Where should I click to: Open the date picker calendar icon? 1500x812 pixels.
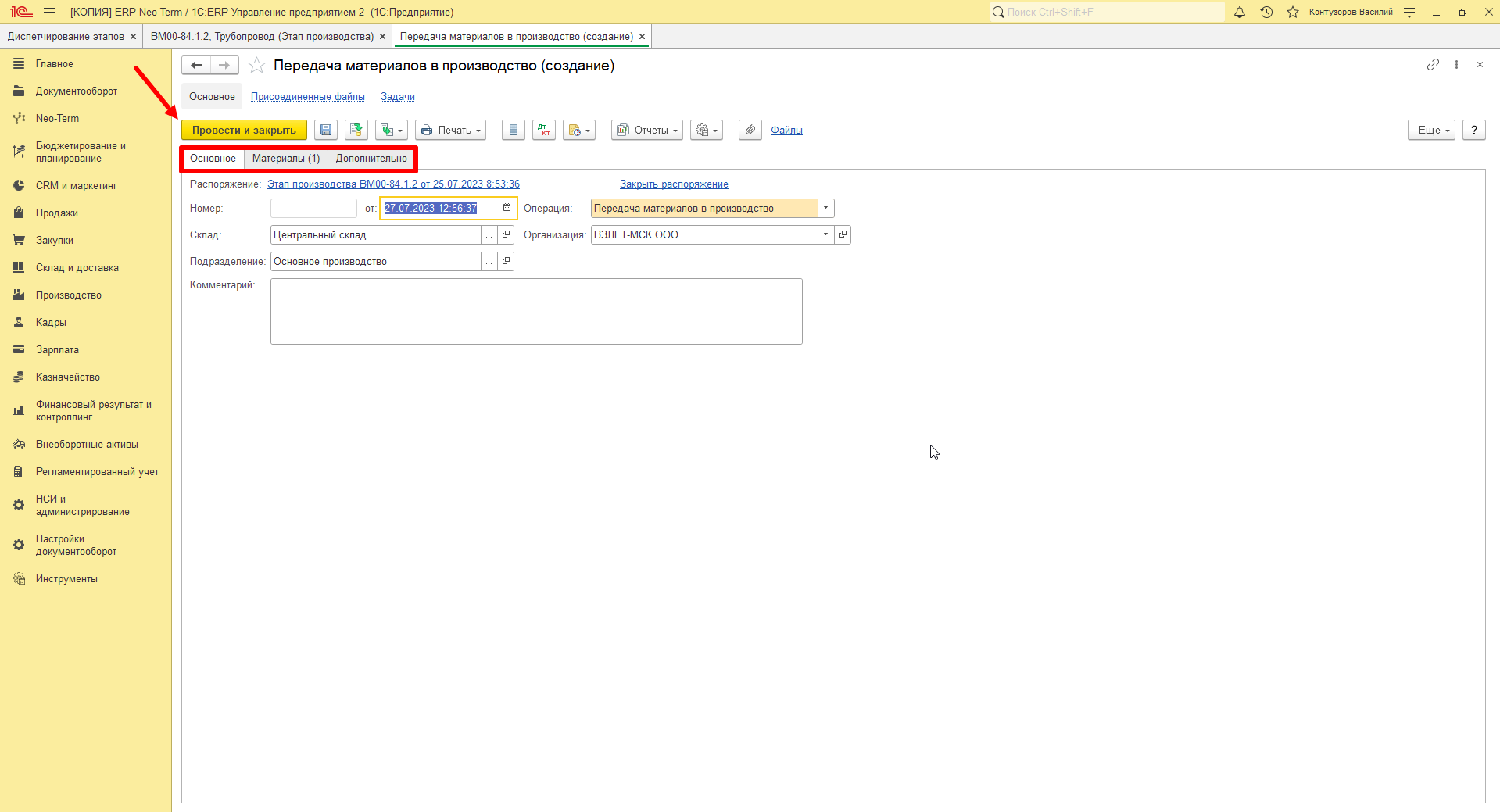[507, 208]
